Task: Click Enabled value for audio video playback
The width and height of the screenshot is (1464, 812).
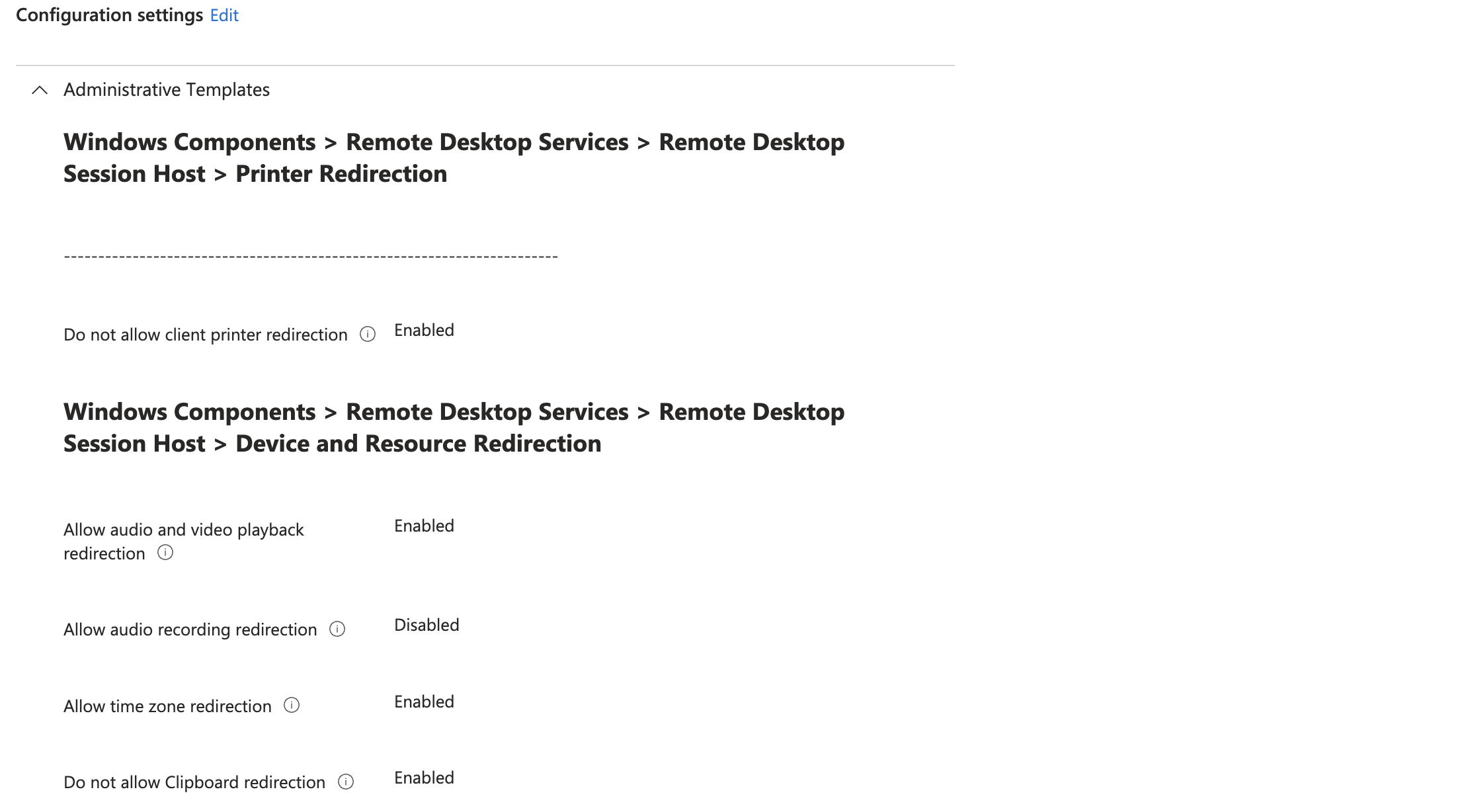Action: (x=424, y=526)
